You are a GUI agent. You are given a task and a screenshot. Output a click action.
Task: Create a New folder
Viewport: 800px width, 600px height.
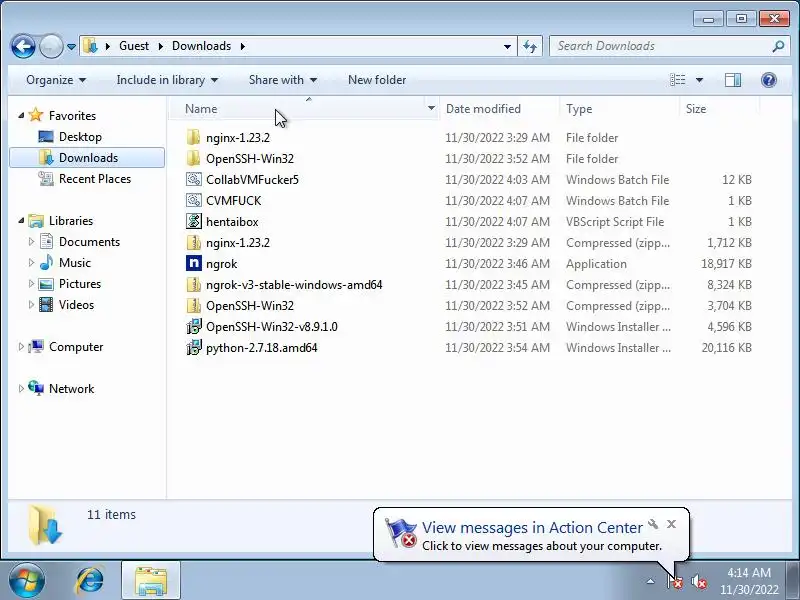coord(377,80)
